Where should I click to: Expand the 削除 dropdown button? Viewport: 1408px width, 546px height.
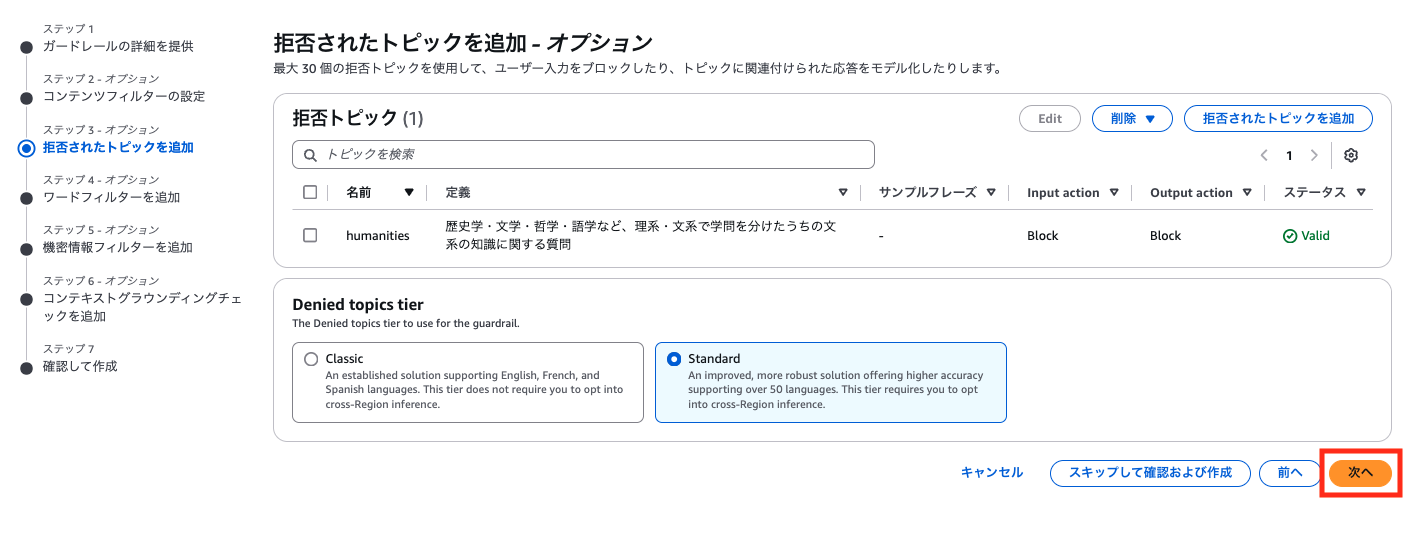pos(1132,118)
